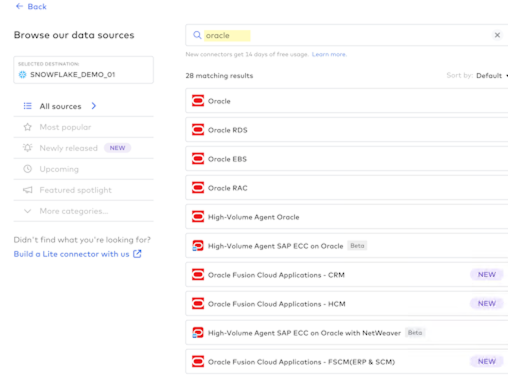Click the Newly released lightbulb icon
Image resolution: width=508 pixels, height=375 pixels.
click(28, 148)
